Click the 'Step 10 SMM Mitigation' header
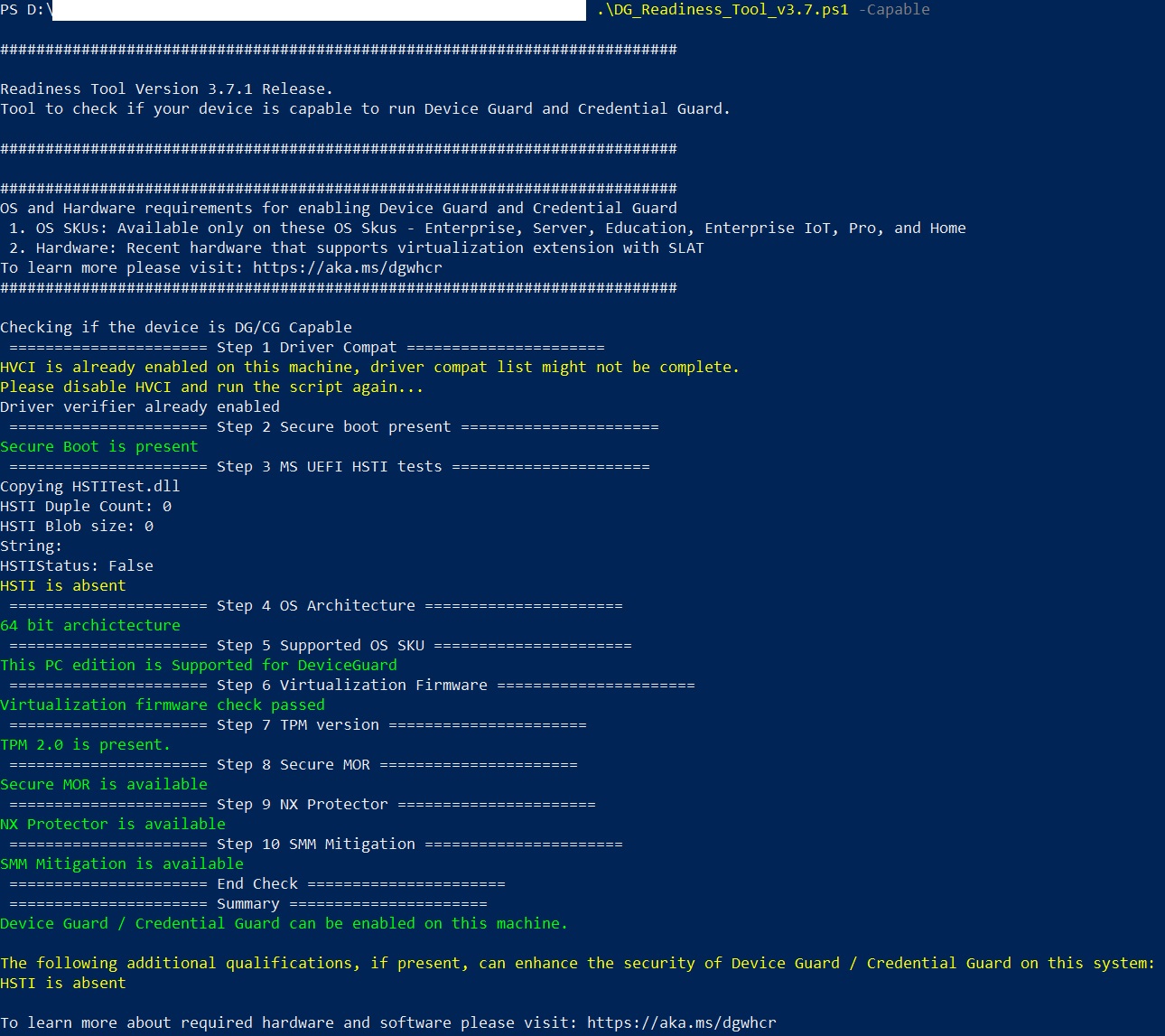Viewport: 1165px width, 1036px height. tap(316, 844)
